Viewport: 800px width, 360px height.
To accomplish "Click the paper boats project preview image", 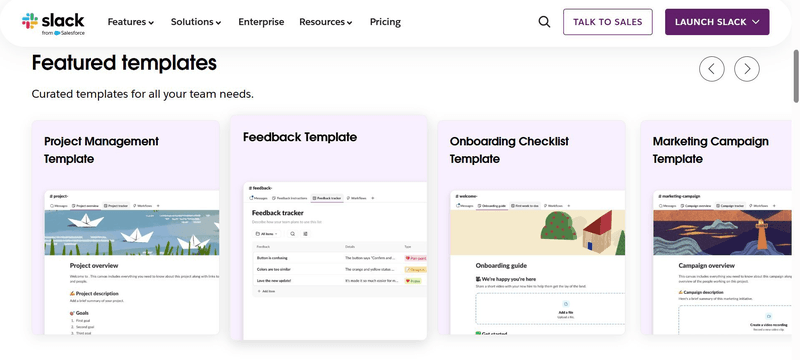I will pyautogui.click(x=132, y=233).
